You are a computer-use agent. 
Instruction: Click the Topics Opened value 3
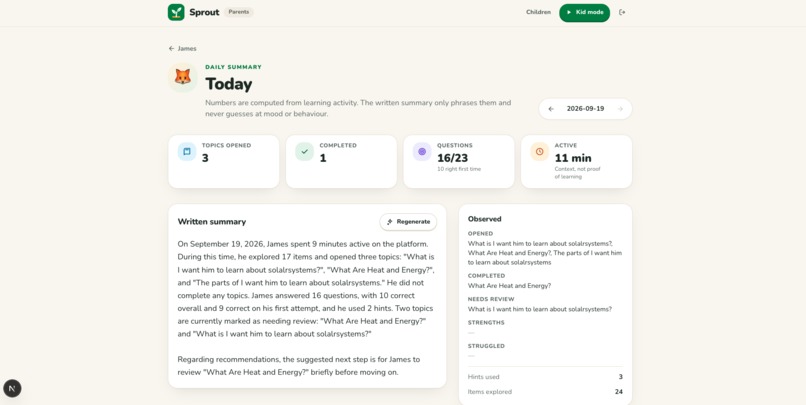click(205, 158)
